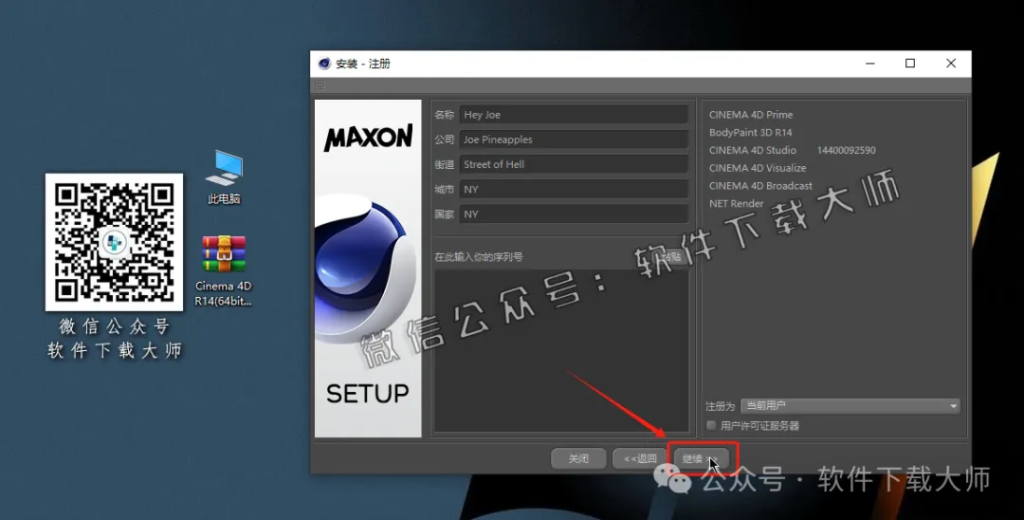Screen dimensions: 1024x520
Task: Select CINEMA 4D Broadcast in list
Action: pos(761,186)
